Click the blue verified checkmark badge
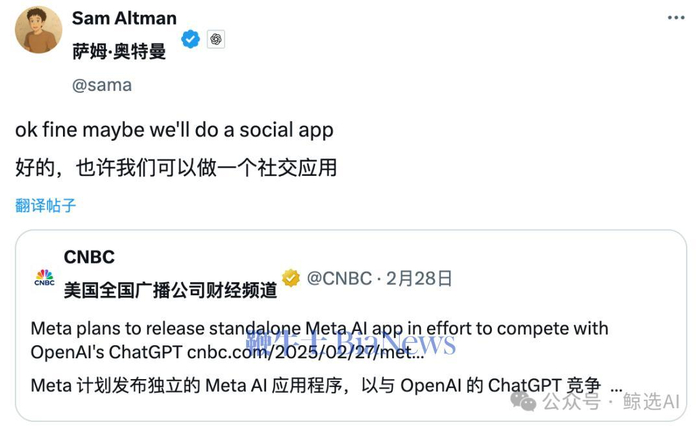 point(190,39)
